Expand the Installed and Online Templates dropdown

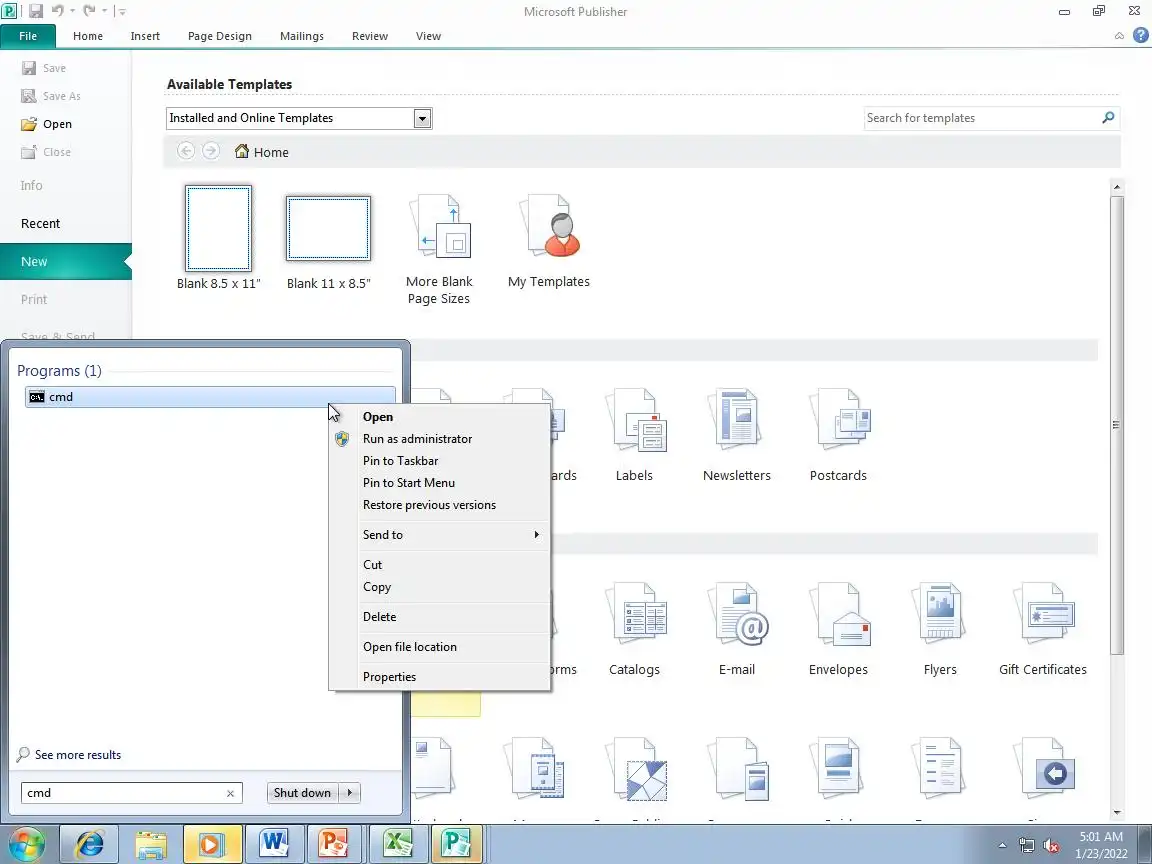pos(422,118)
